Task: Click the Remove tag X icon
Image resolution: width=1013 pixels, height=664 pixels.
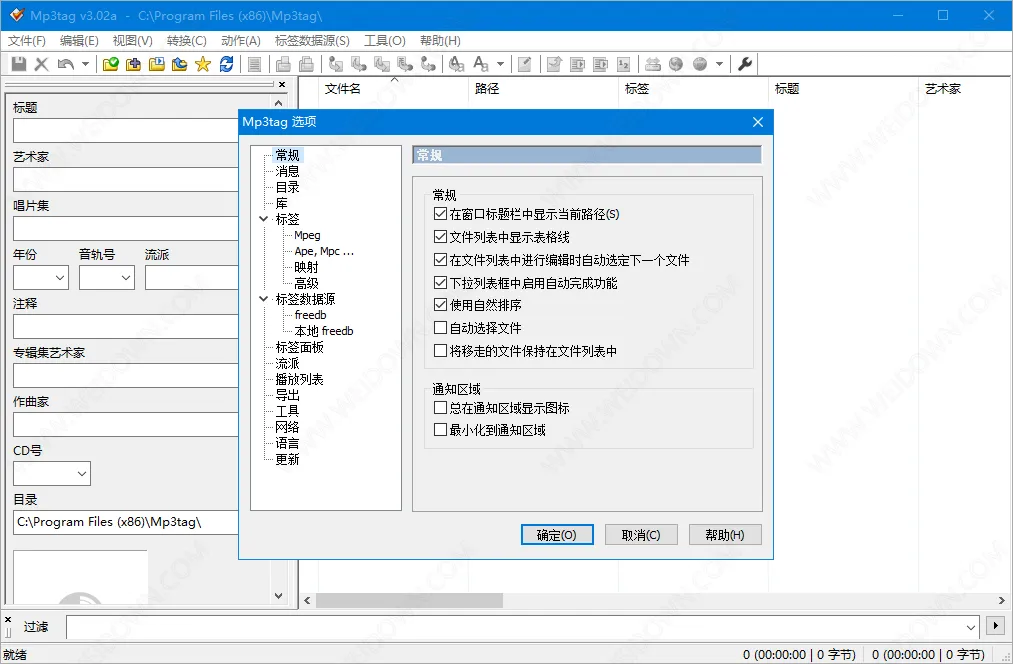Action: coord(41,64)
